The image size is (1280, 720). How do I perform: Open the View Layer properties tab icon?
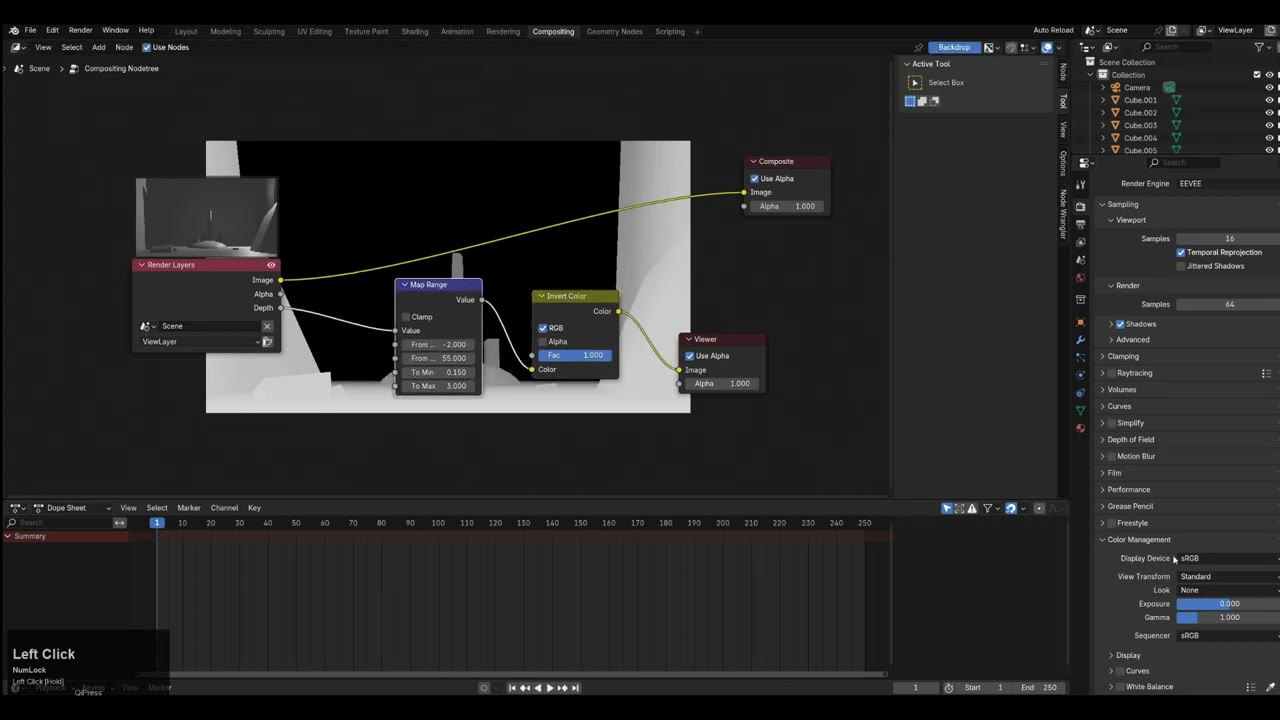coord(1080,243)
